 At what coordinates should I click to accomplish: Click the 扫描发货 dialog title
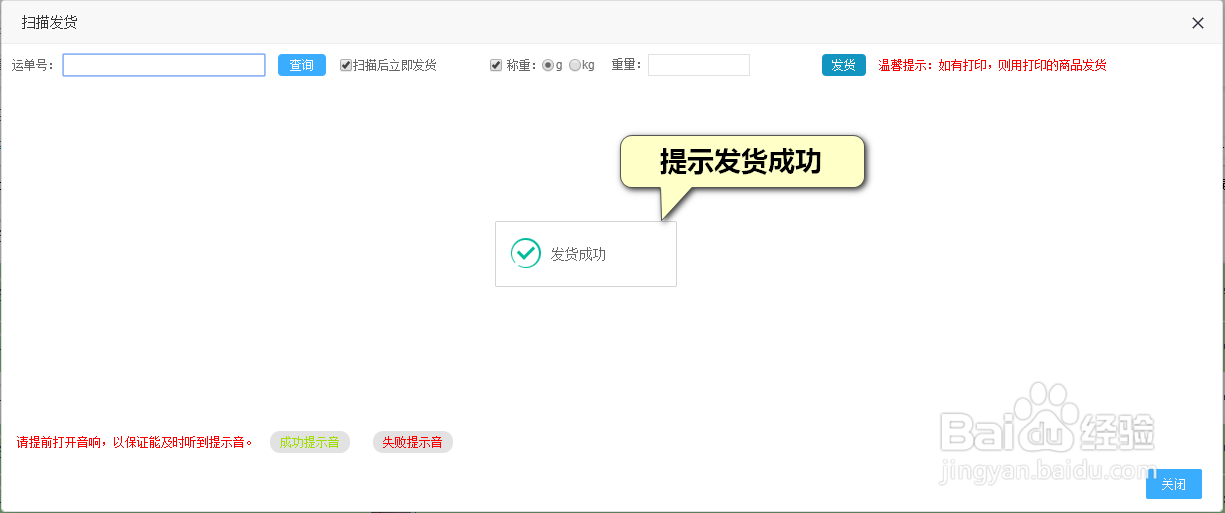[50, 22]
